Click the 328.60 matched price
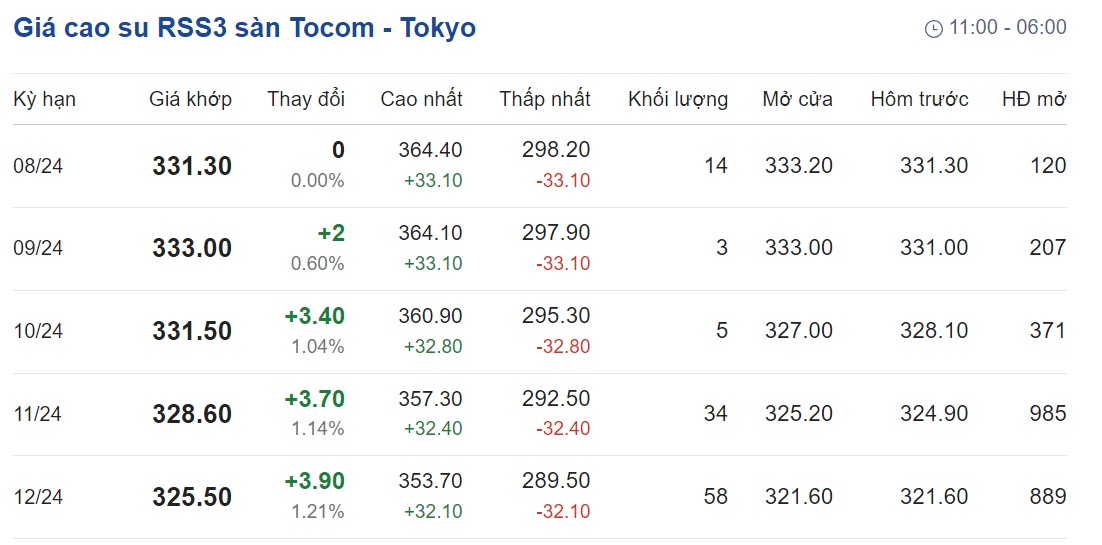This screenshot has width=1102, height=545. (192, 414)
